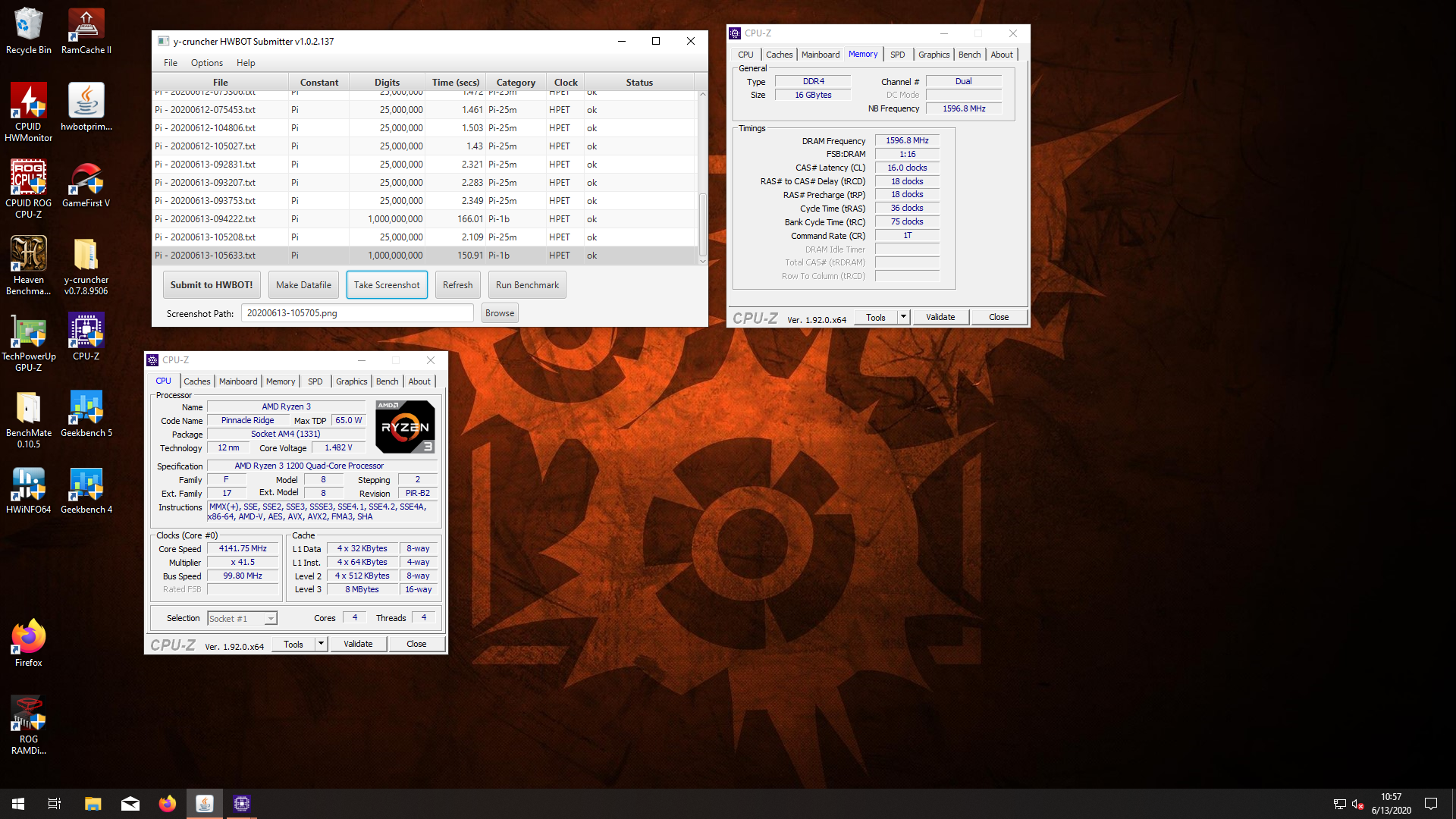Open the Geekbench 4 desktop icon
Viewport: 1456px width, 819px height.
pyautogui.click(x=86, y=489)
